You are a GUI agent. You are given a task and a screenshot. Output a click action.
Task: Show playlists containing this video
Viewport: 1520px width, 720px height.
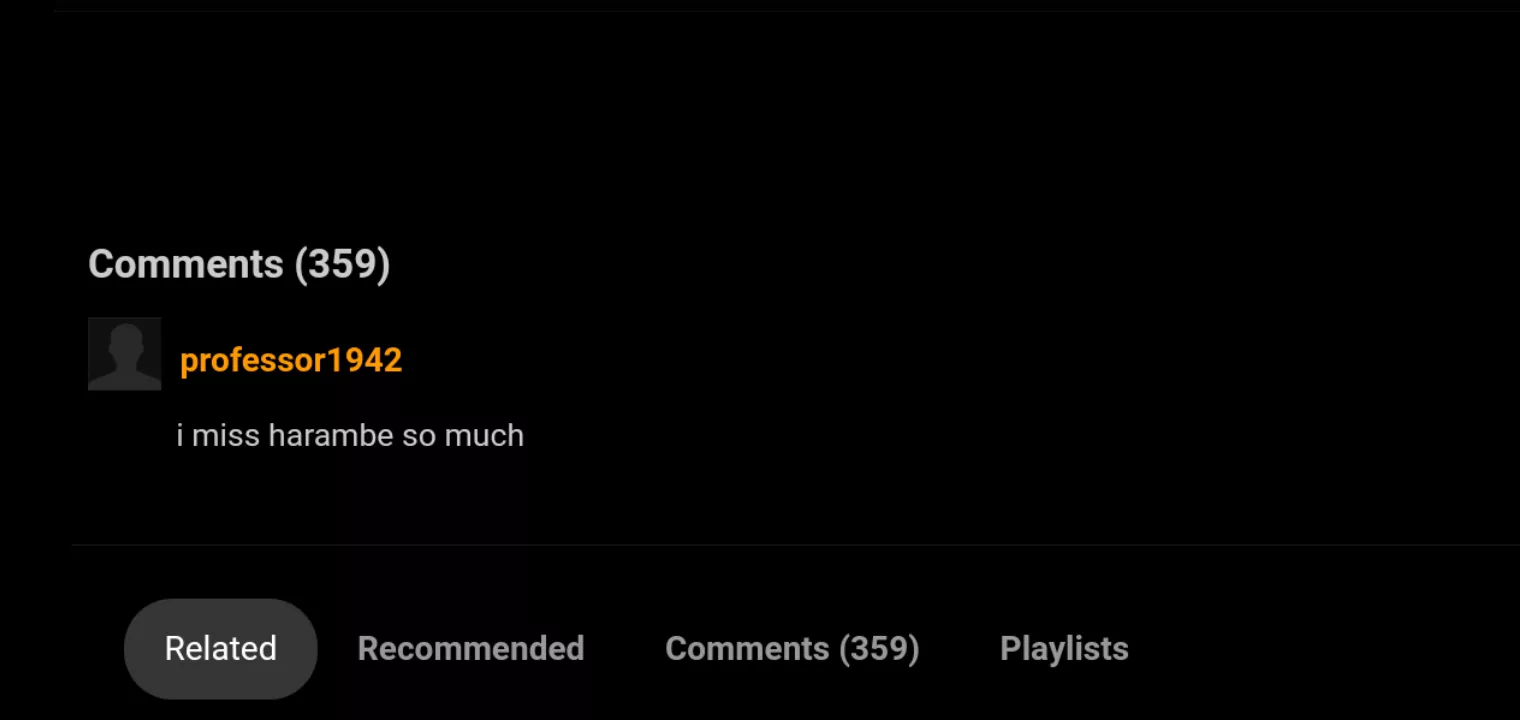1064,649
